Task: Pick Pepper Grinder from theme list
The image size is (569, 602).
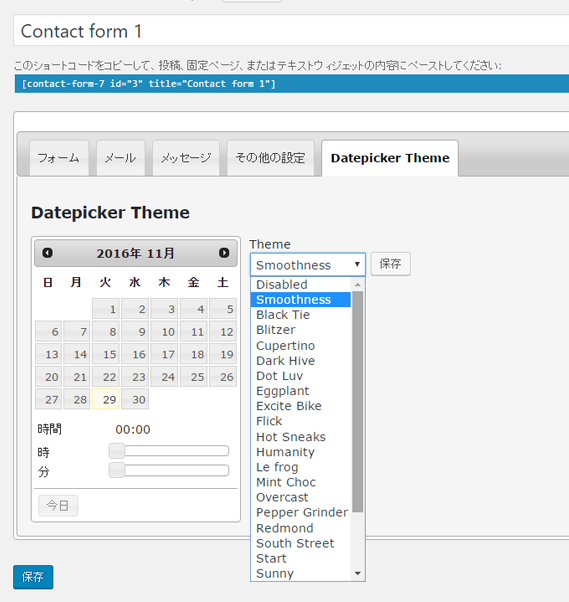Action: 301,513
